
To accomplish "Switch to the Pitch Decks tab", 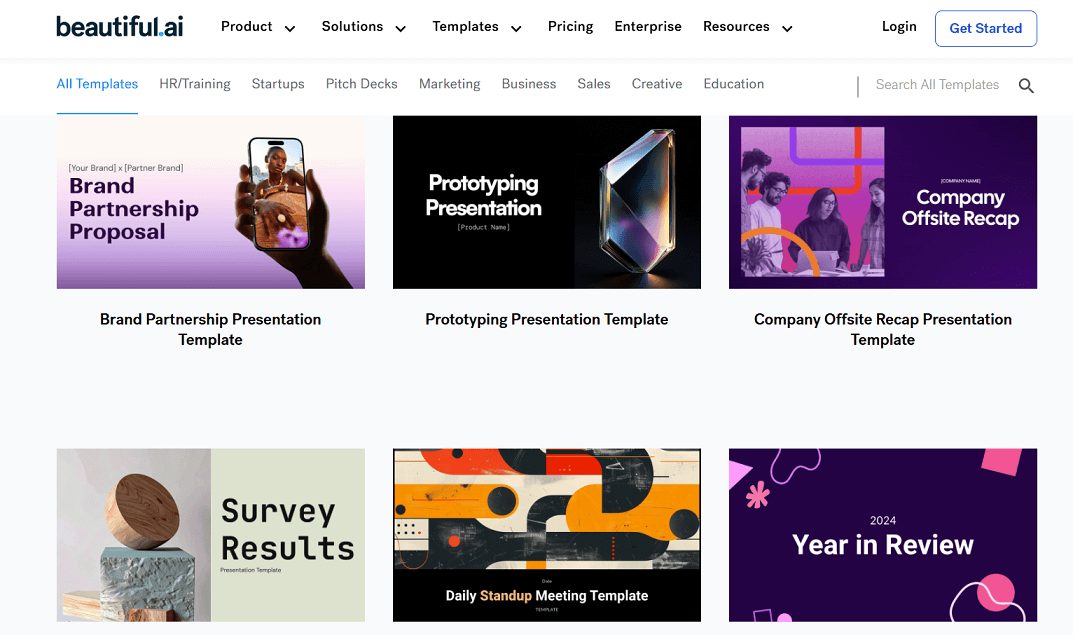I will 361,84.
